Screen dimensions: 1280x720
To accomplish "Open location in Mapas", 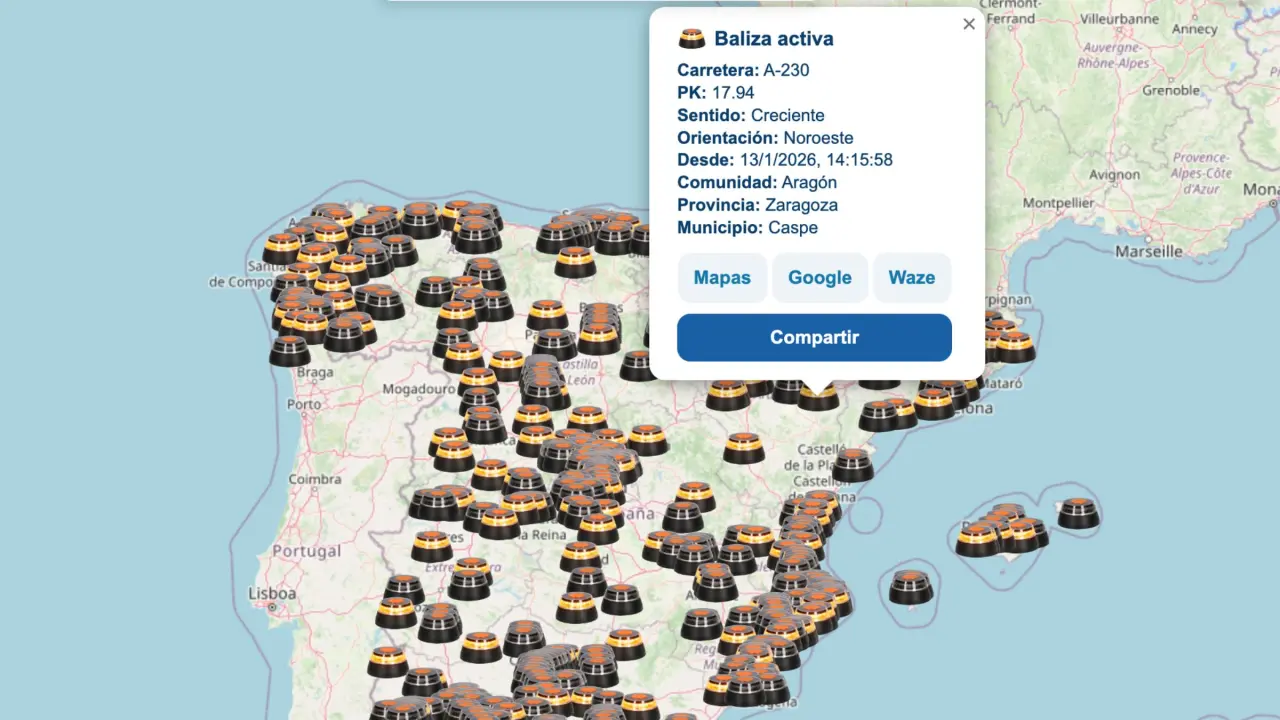I will pyautogui.click(x=722, y=278).
